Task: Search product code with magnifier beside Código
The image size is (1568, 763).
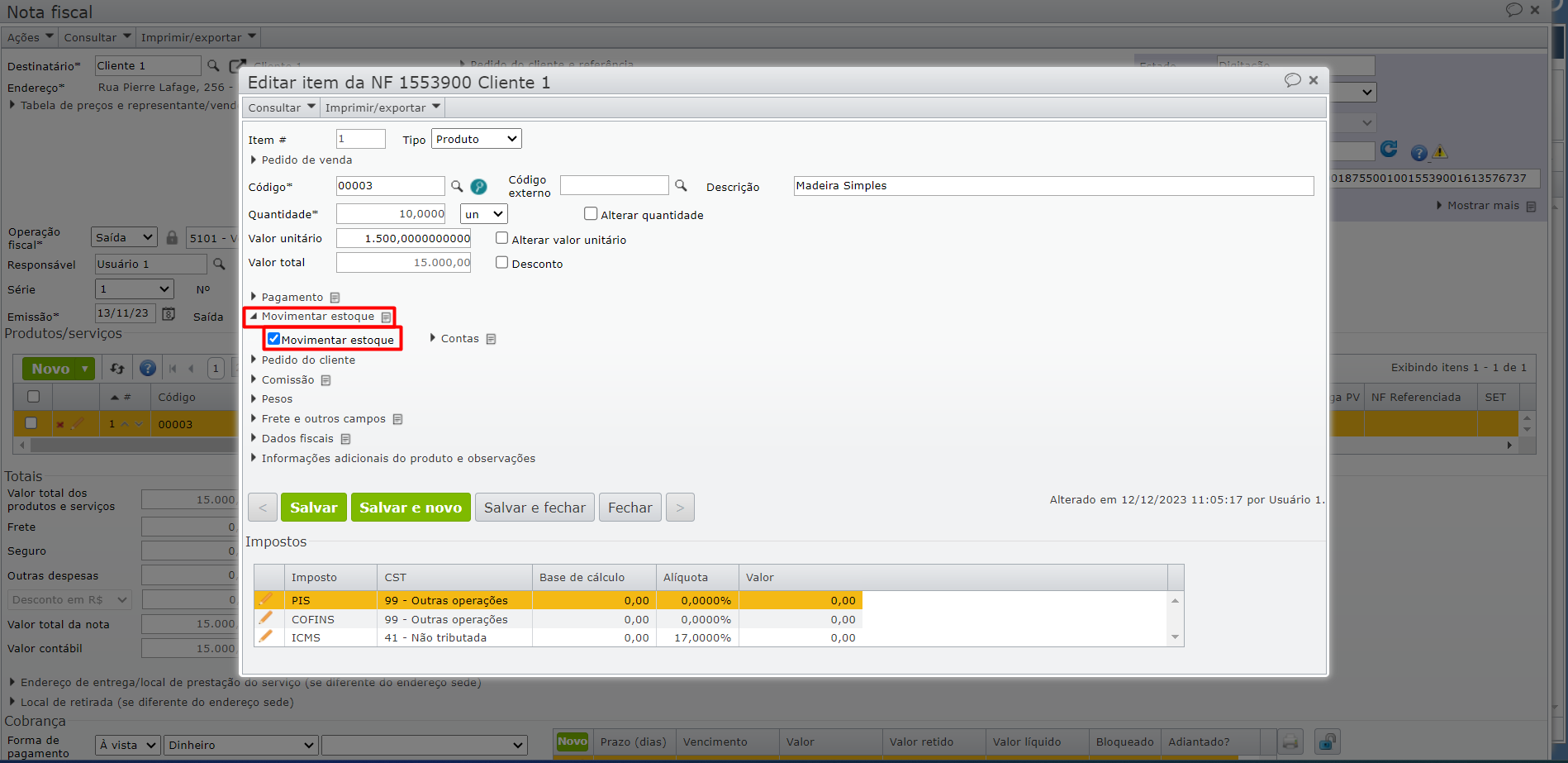Action: pos(457,186)
